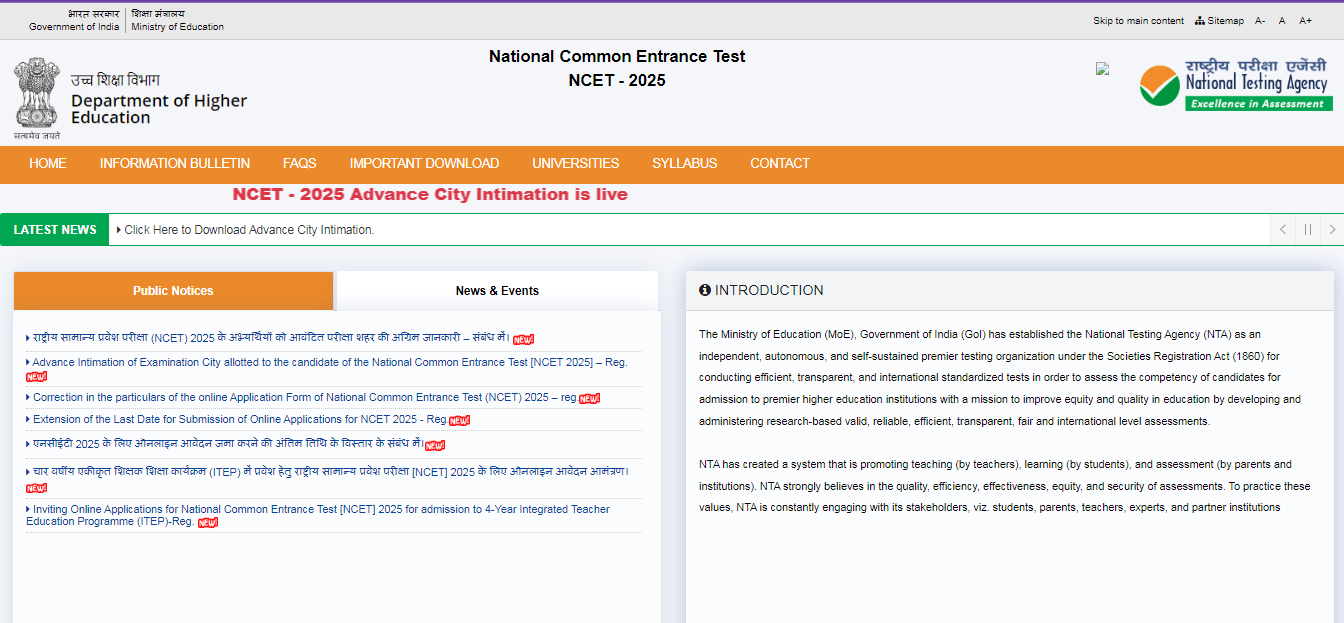Open the Universities menu item
This screenshot has width=1344, height=623.
[x=575, y=163]
